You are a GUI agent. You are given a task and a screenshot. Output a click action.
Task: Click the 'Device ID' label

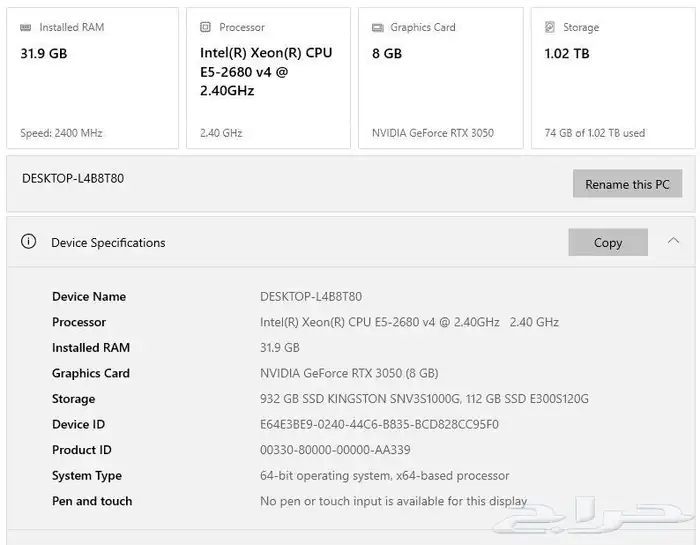78,424
